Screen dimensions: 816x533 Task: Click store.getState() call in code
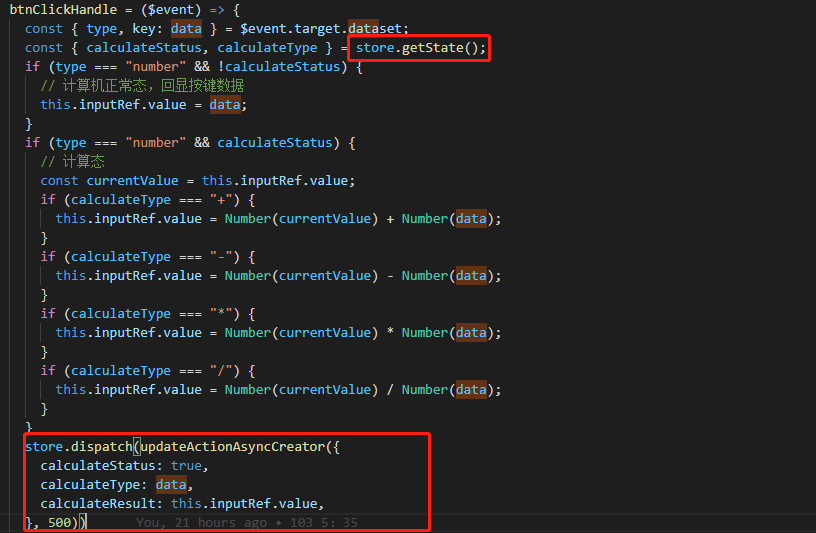[x=420, y=48]
